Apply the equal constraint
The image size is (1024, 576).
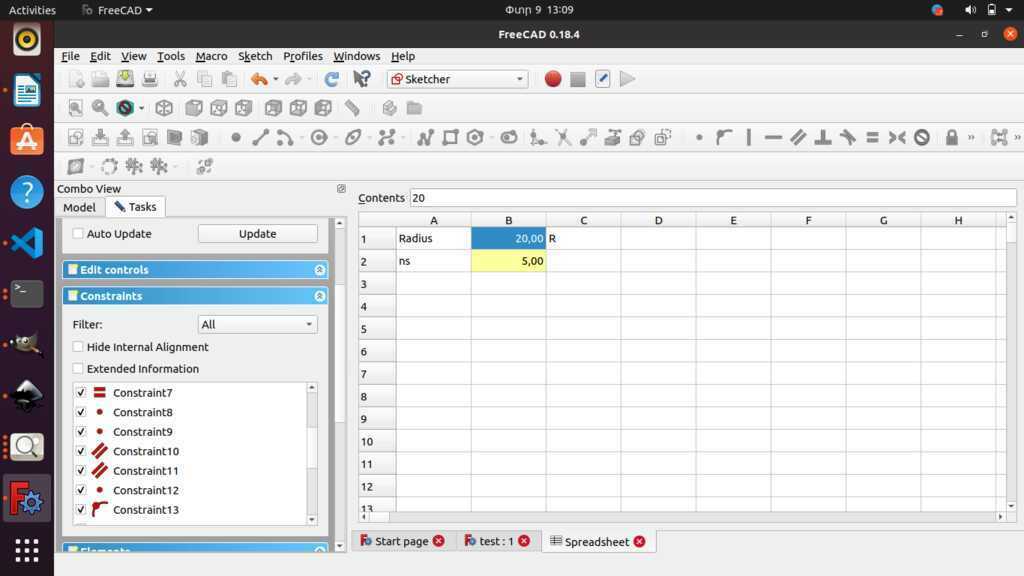(872, 137)
